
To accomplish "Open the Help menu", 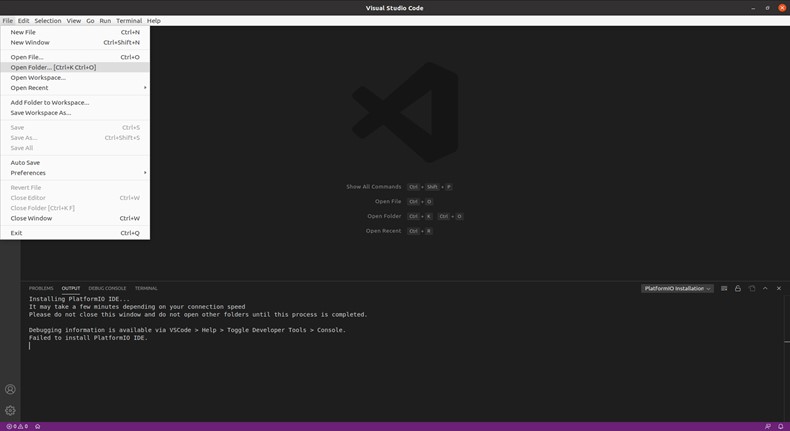I will click(x=154, y=21).
